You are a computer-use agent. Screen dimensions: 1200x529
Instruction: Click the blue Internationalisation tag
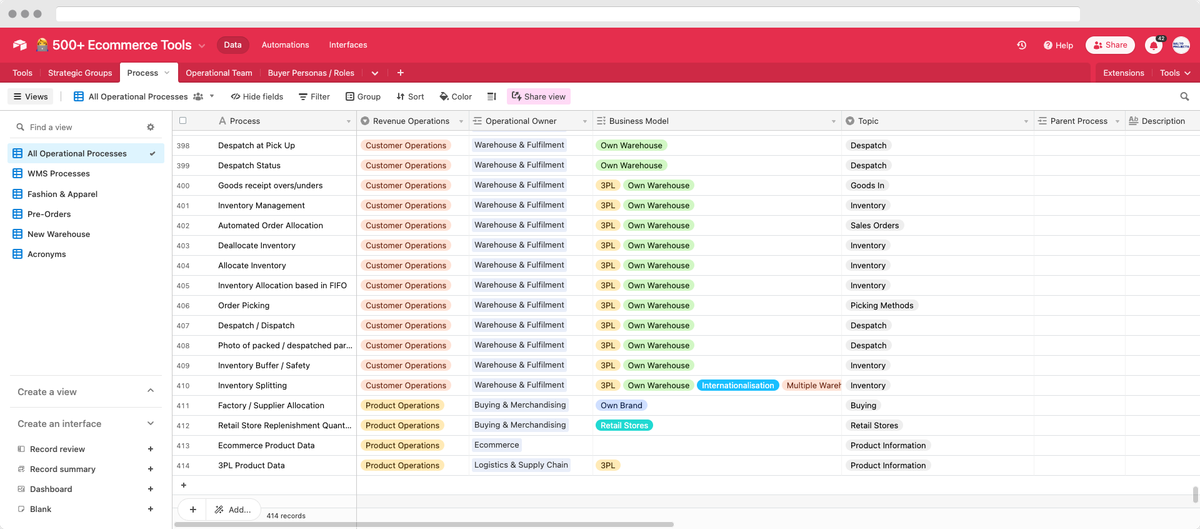click(738, 385)
